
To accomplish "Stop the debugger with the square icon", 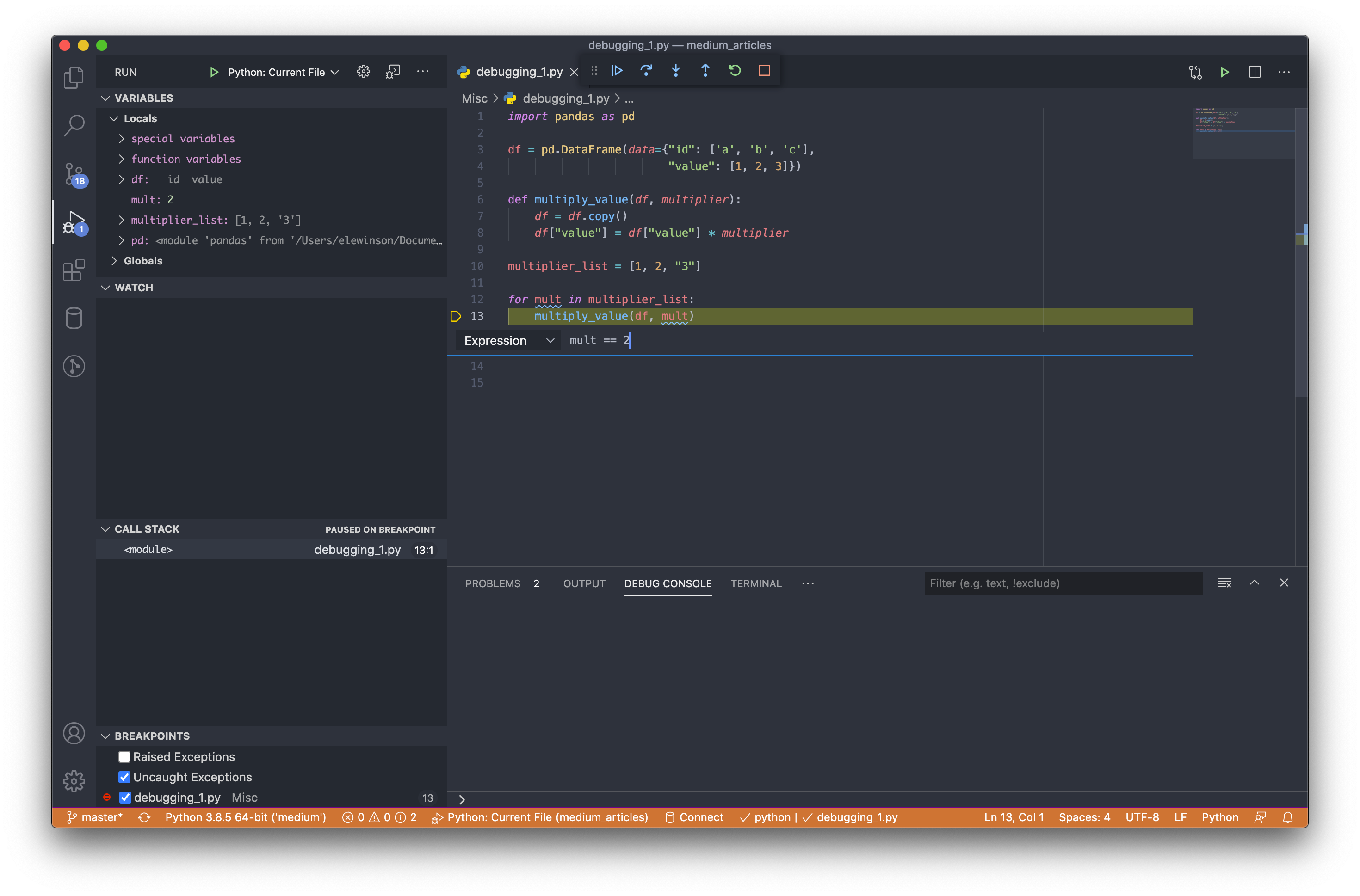I will pyautogui.click(x=764, y=71).
